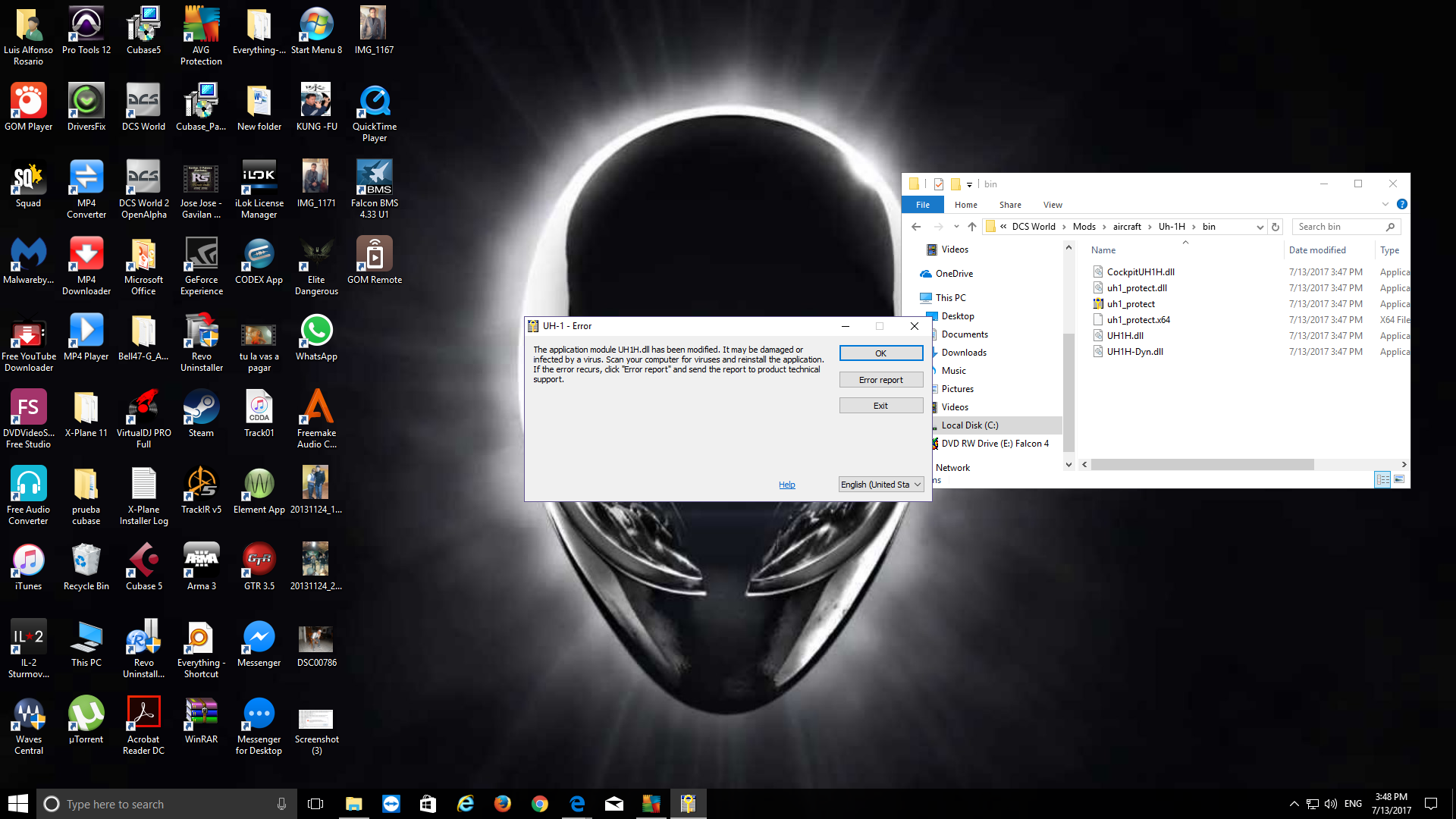Select the TrackIR v5 desktop icon
This screenshot has width=1456, height=819.
click(x=201, y=490)
